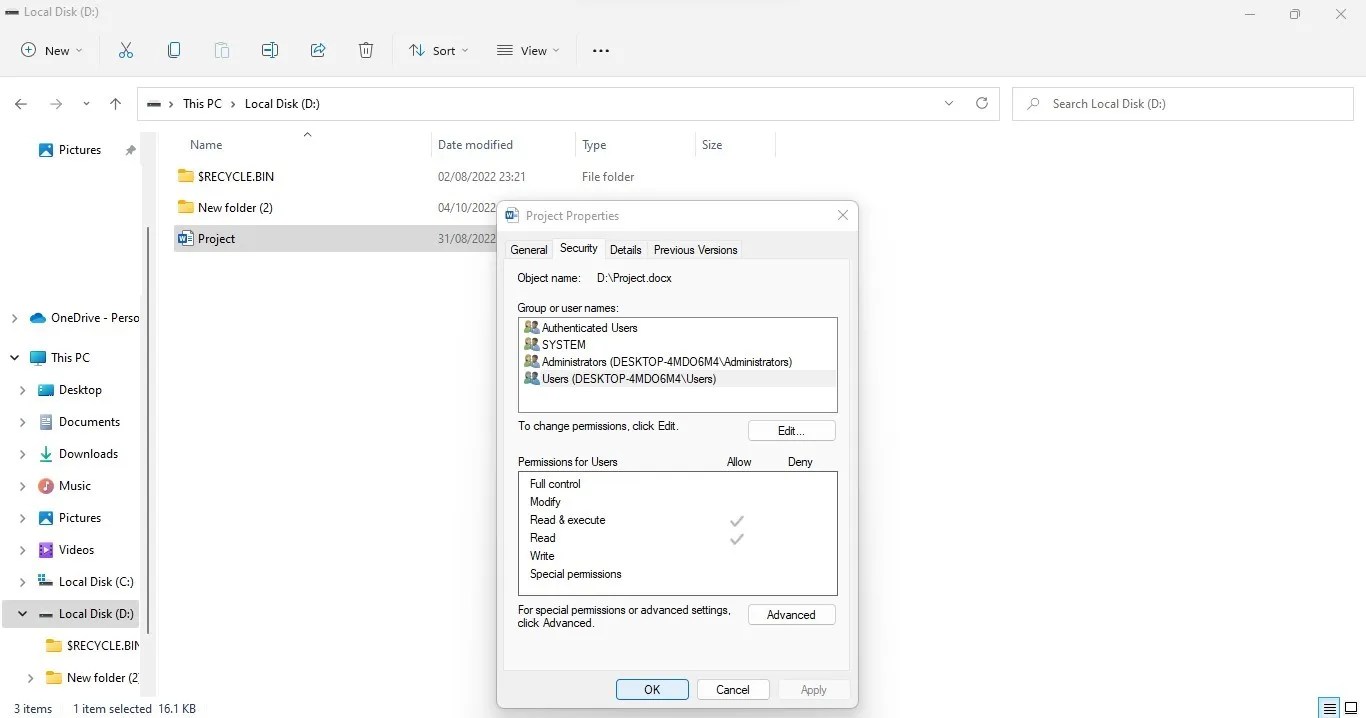The height and width of the screenshot is (718, 1366).
Task: Go back to the previous folder
Action: pos(21,103)
